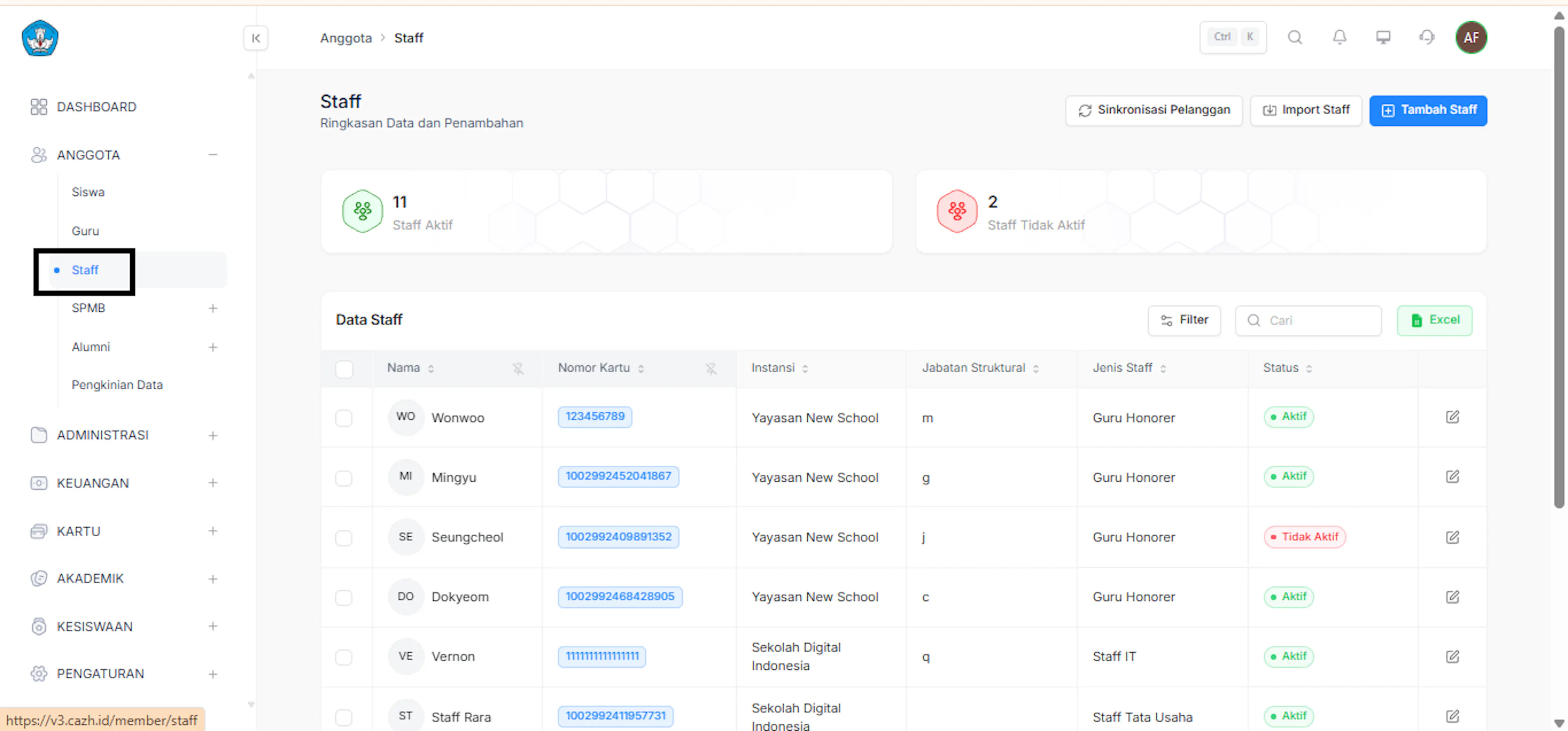Image resolution: width=1568 pixels, height=731 pixels.
Task: Click the Anggota people icon
Action: click(38, 155)
